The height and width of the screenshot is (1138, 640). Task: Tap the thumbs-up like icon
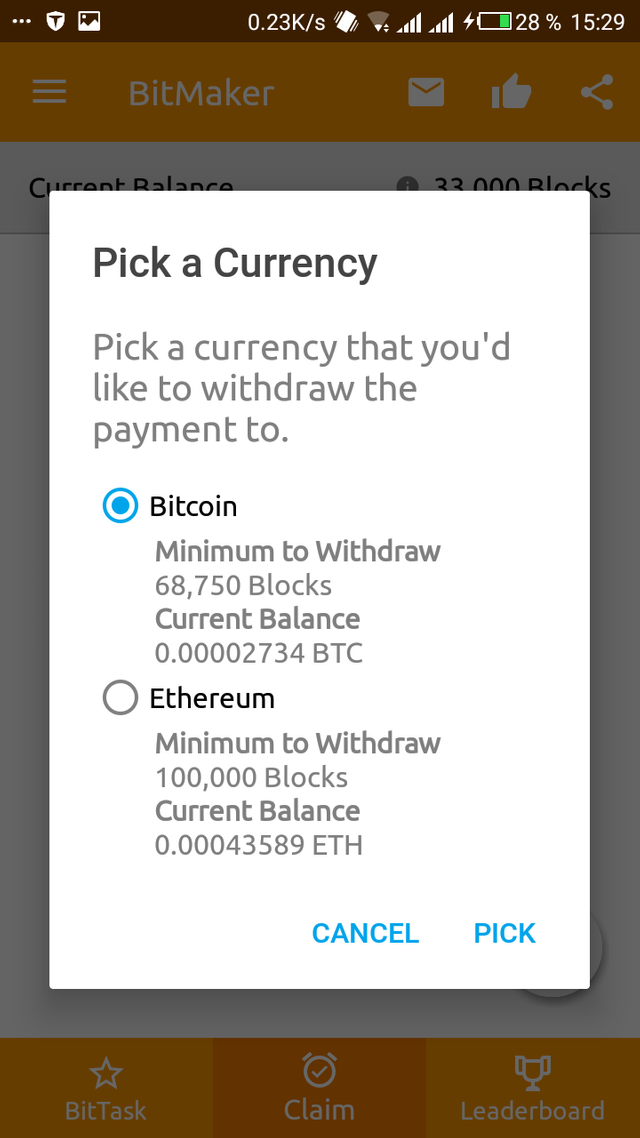511,93
